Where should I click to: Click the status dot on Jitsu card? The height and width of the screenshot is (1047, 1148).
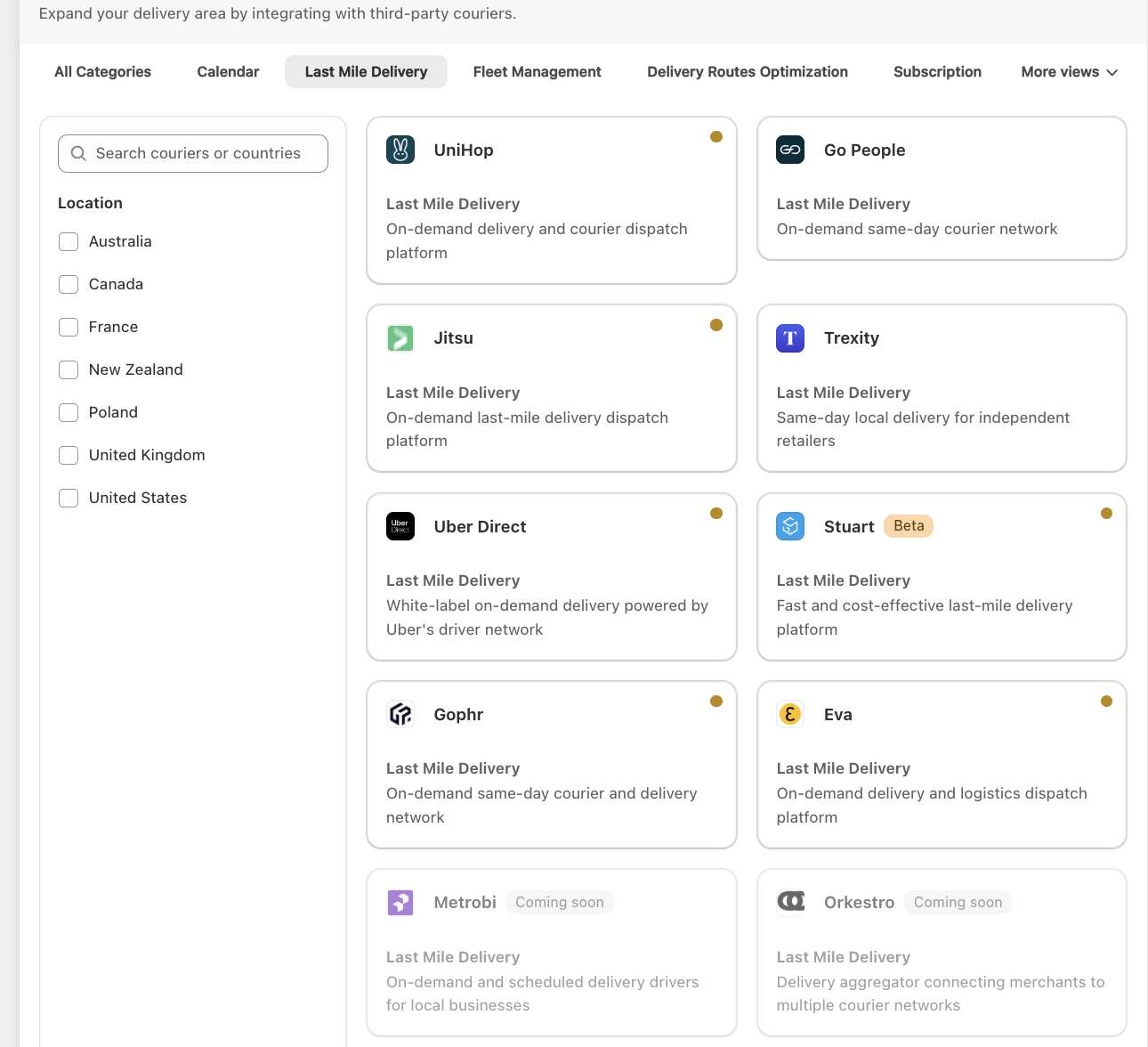[716, 325]
